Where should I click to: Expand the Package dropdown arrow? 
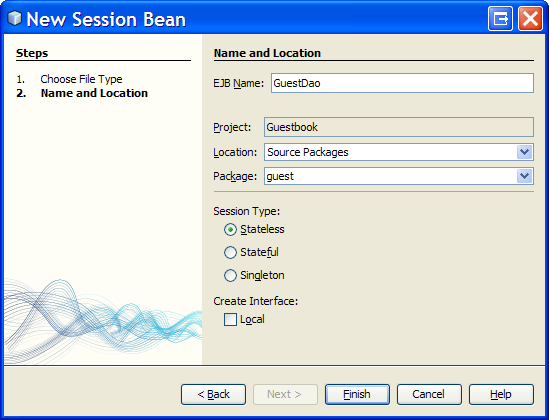[x=524, y=176]
